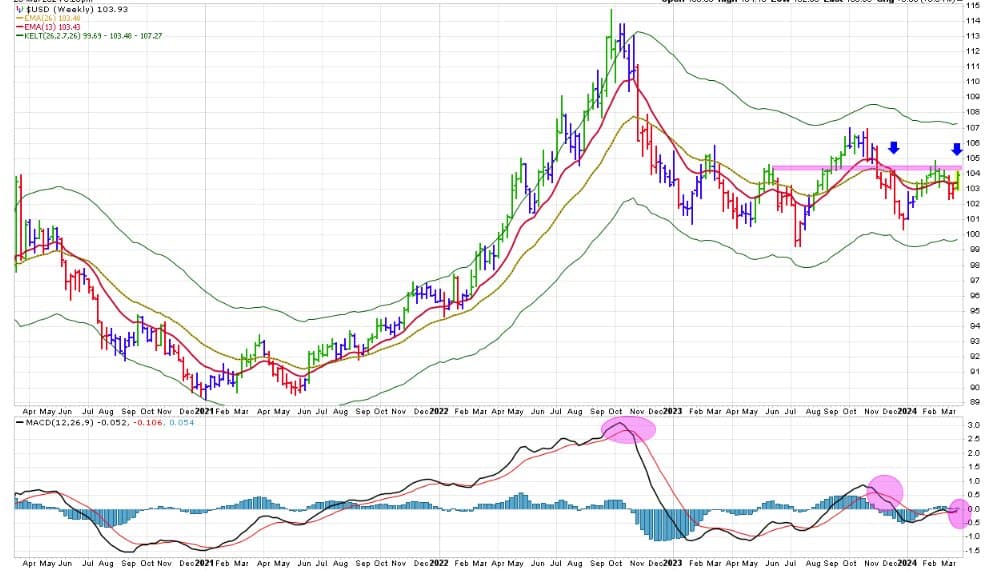Select the red -0.106 MACD signal value
994x571 pixels.
tap(150, 423)
